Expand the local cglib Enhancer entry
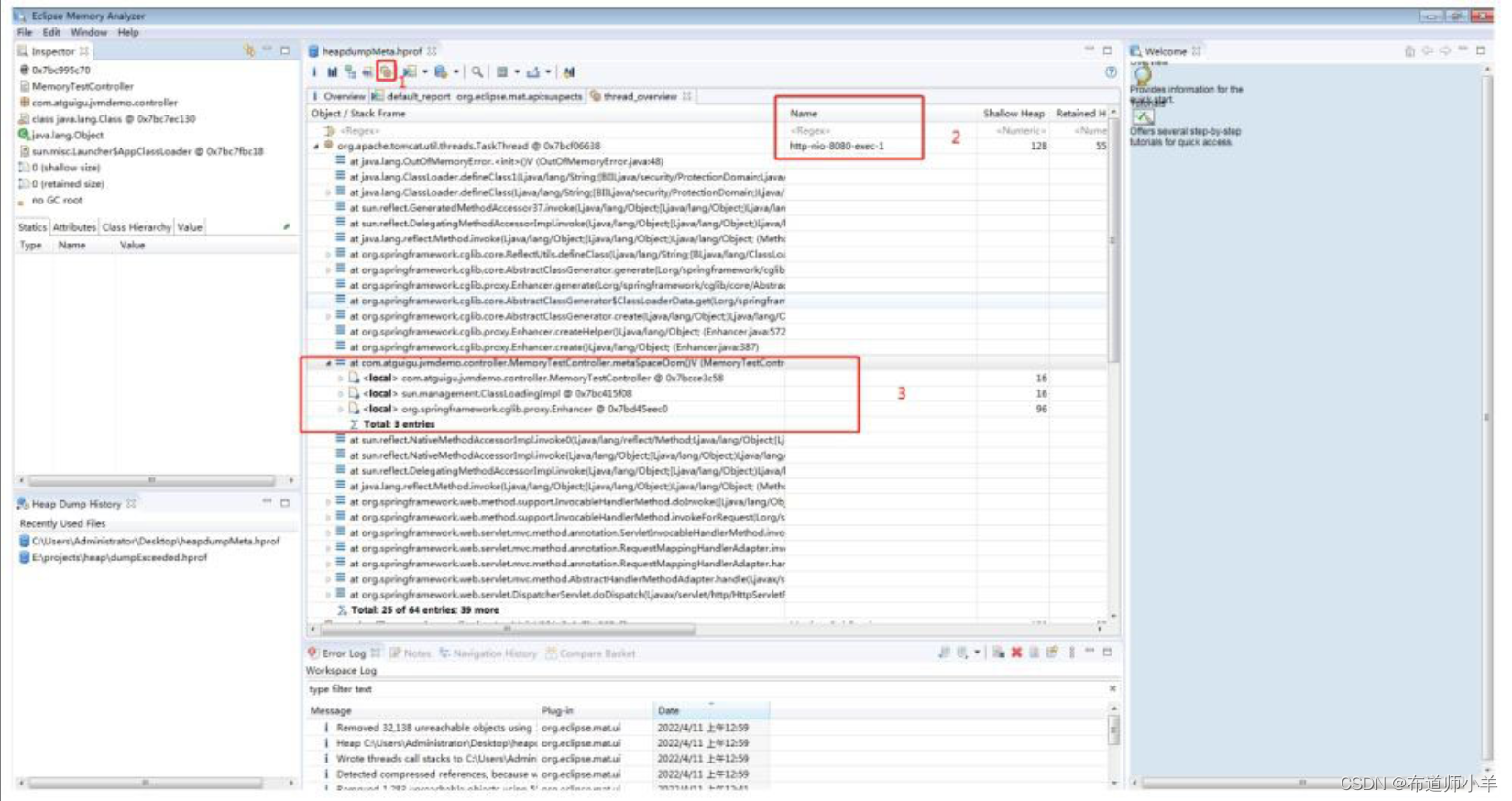Image resolution: width=1512 pixels, height=801 pixels. pyautogui.click(x=341, y=409)
